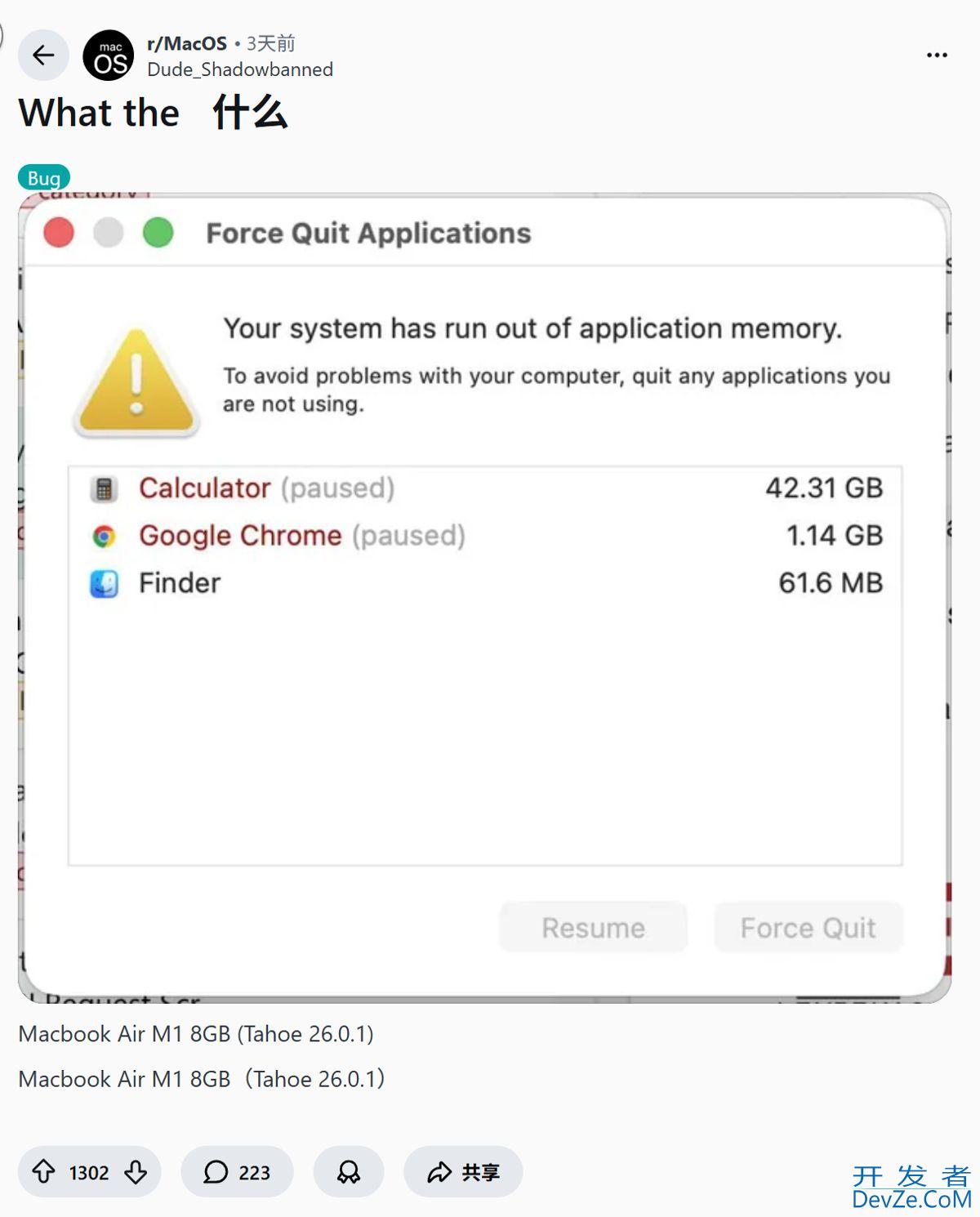The width and height of the screenshot is (980, 1217).
Task: Open Dude_Shadowbanned user profile
Action: tap(240, 69)
